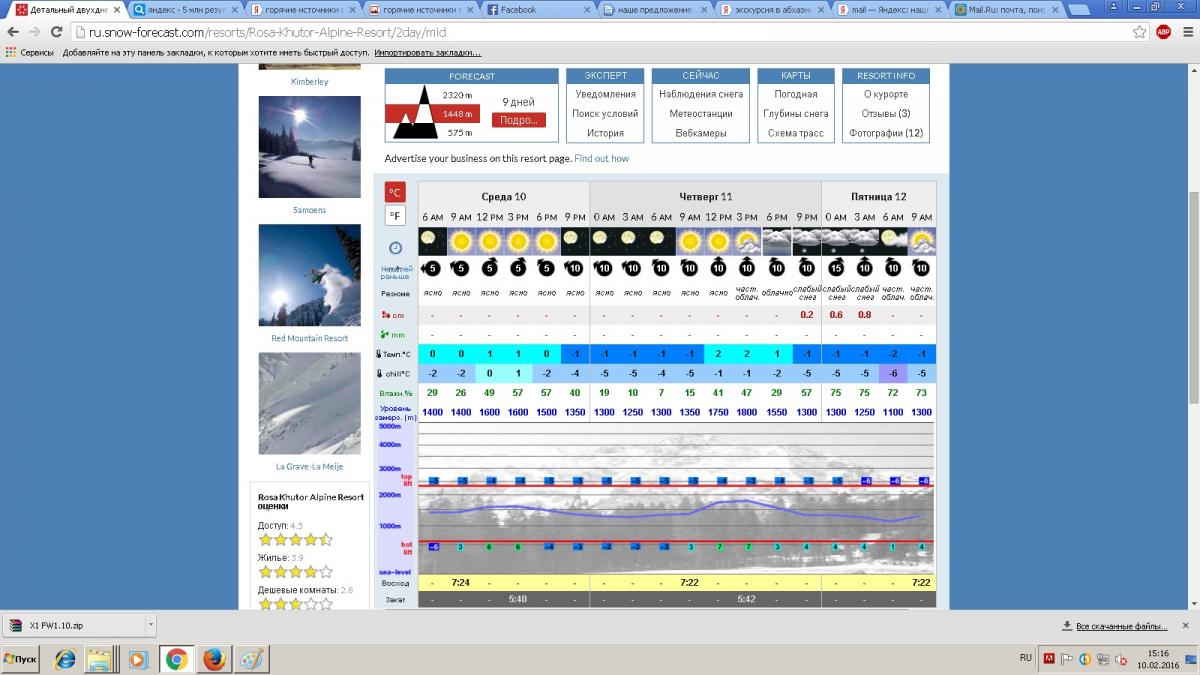This screenshot has height=675, width=1200.
Task: Open the Пуск start button
Action: [x=20, y=659]
